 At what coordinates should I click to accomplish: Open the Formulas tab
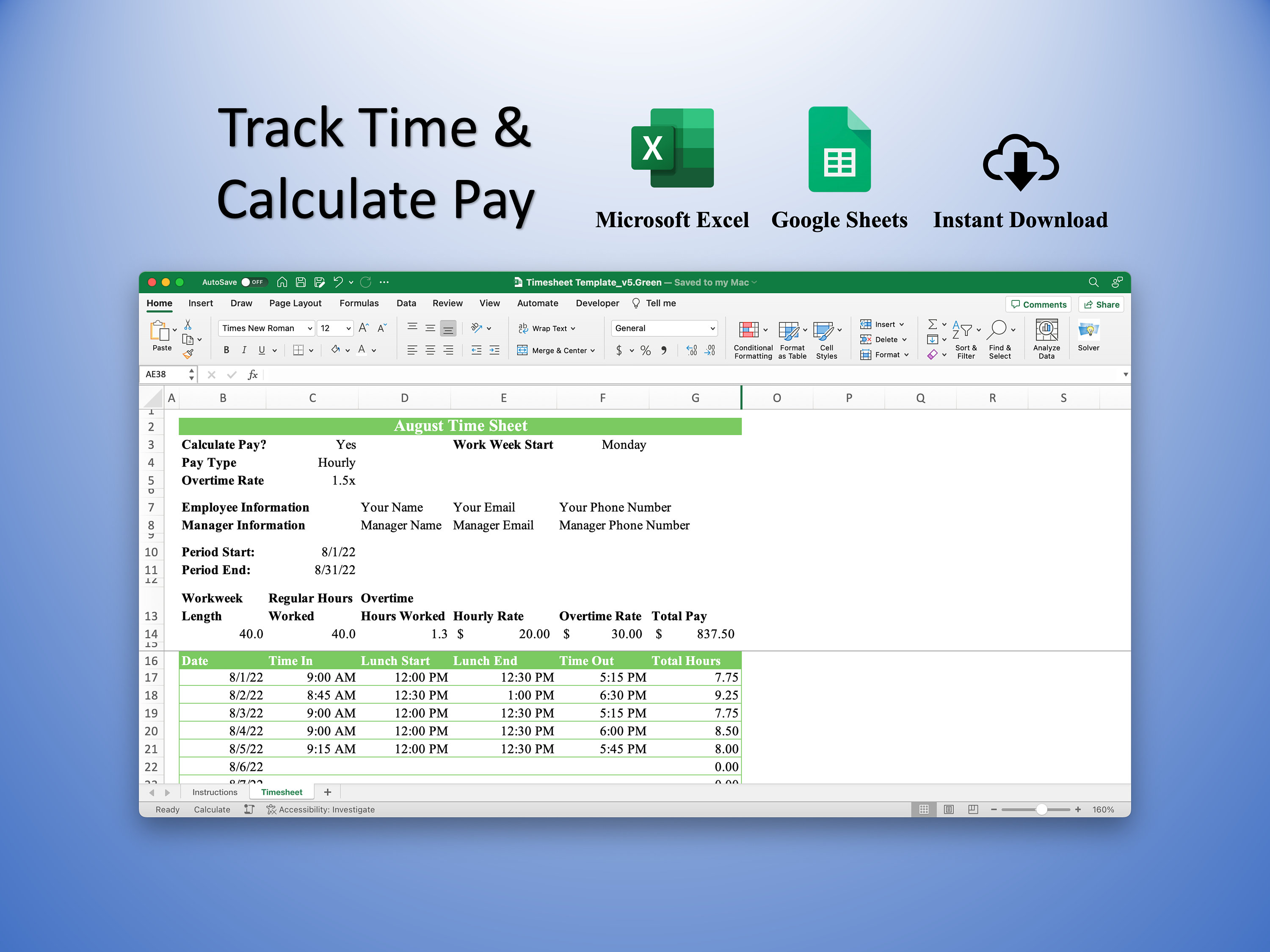[x=359, y=303]
